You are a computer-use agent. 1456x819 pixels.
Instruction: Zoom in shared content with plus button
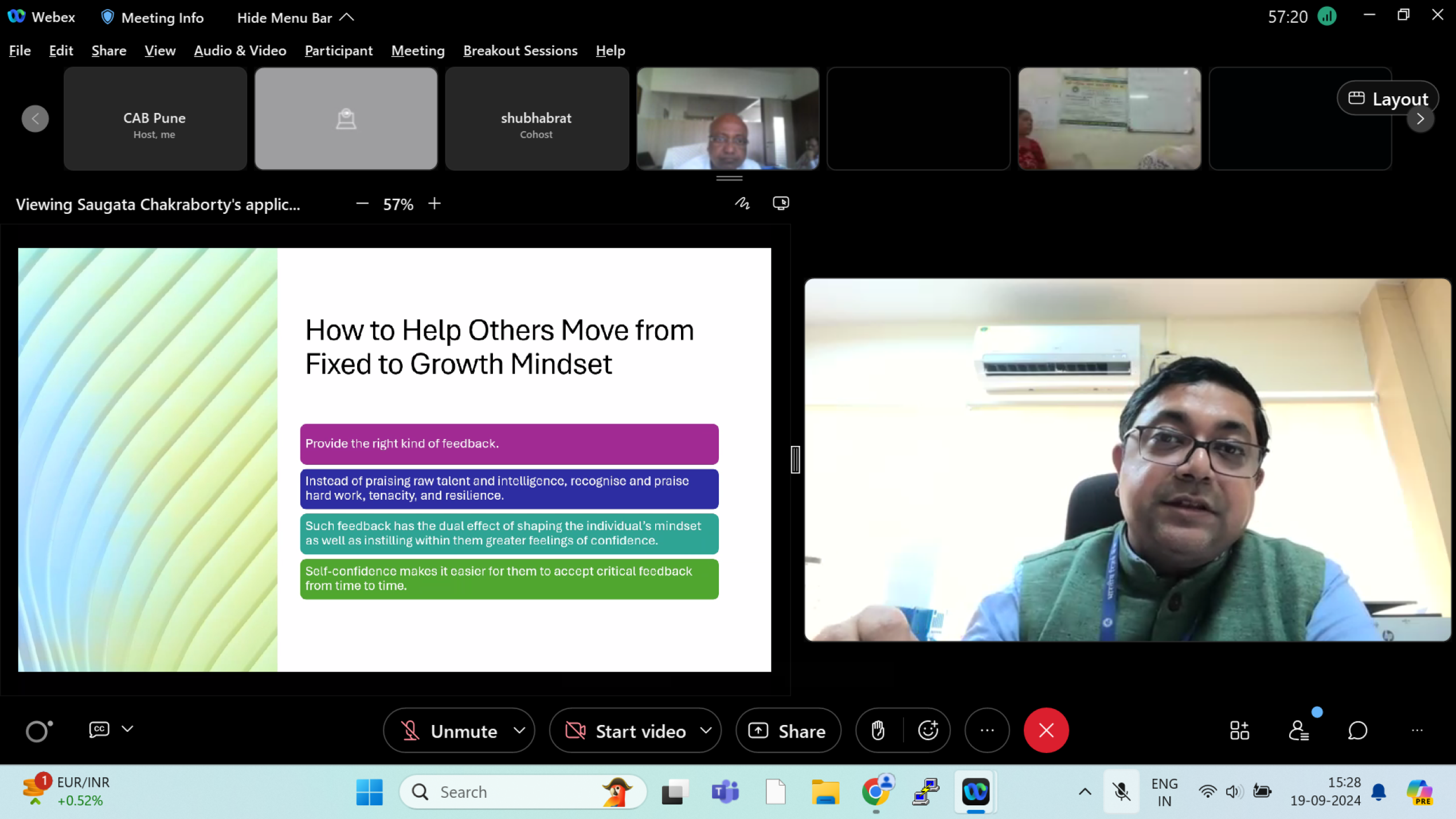(435, 203)
